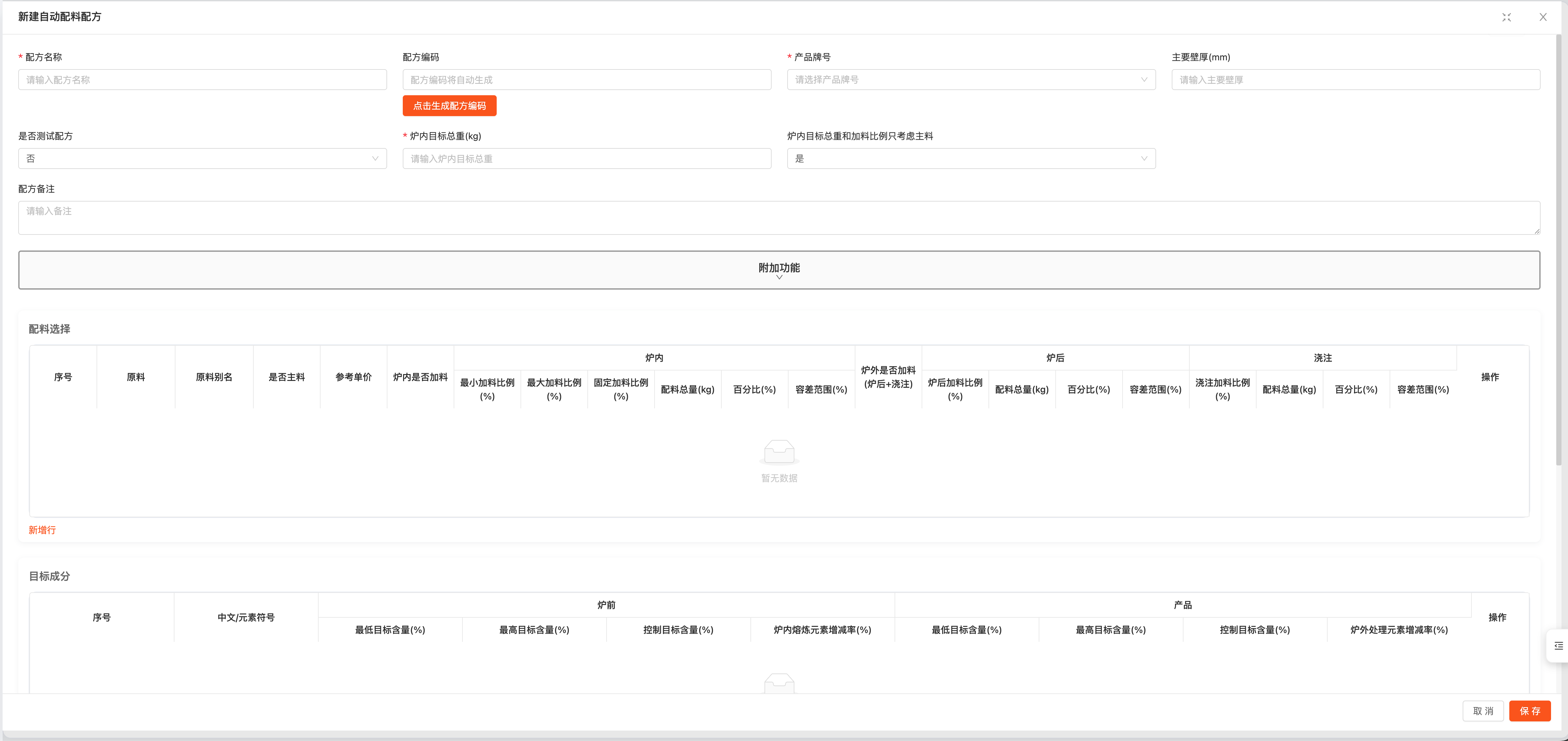The height and width of the screenshot is (741, 1568).
Task: Focus the 主要壁厚 input field
Action: (x=1356, y=80)
